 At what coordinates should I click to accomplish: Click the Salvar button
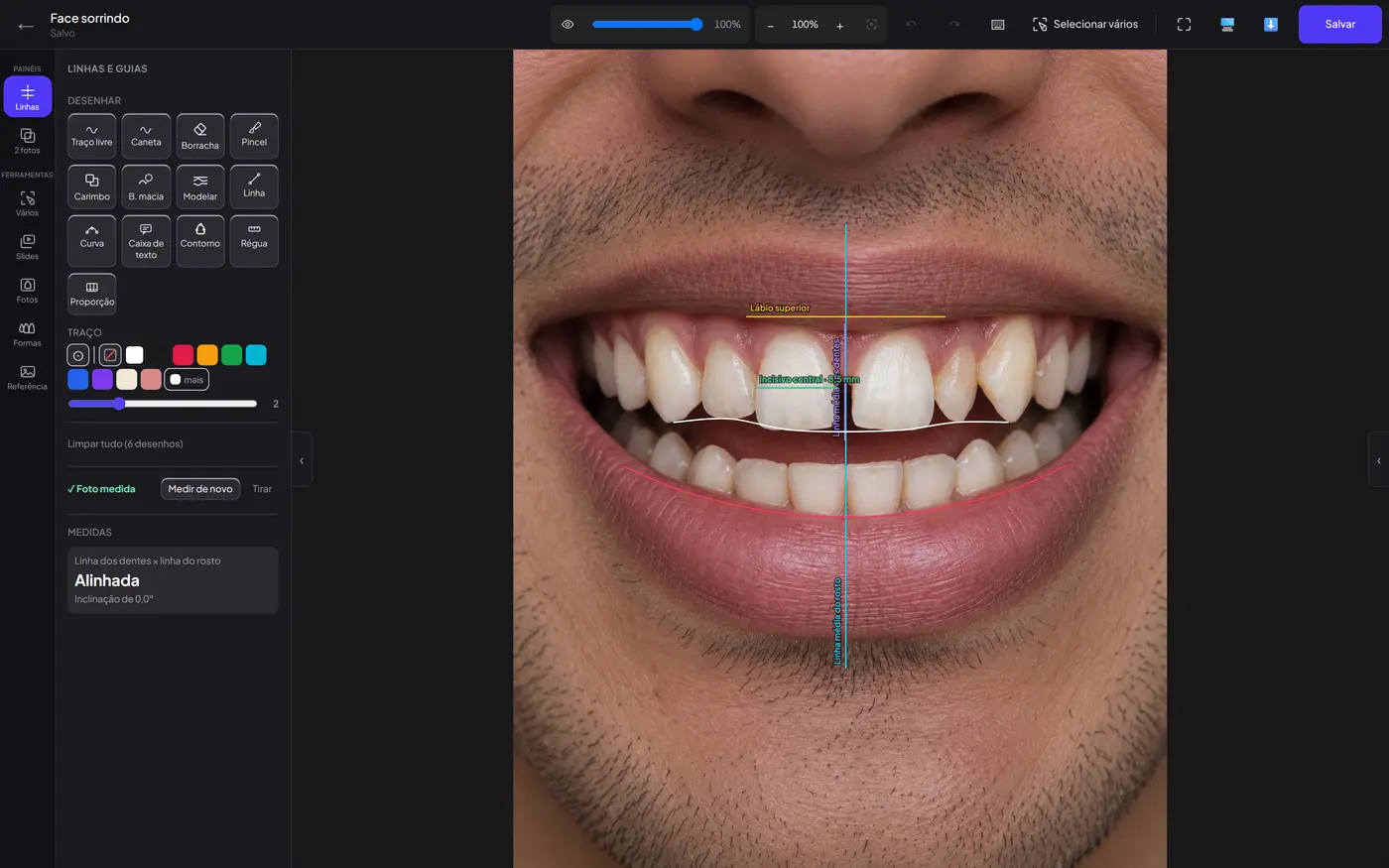point(1339,25)
